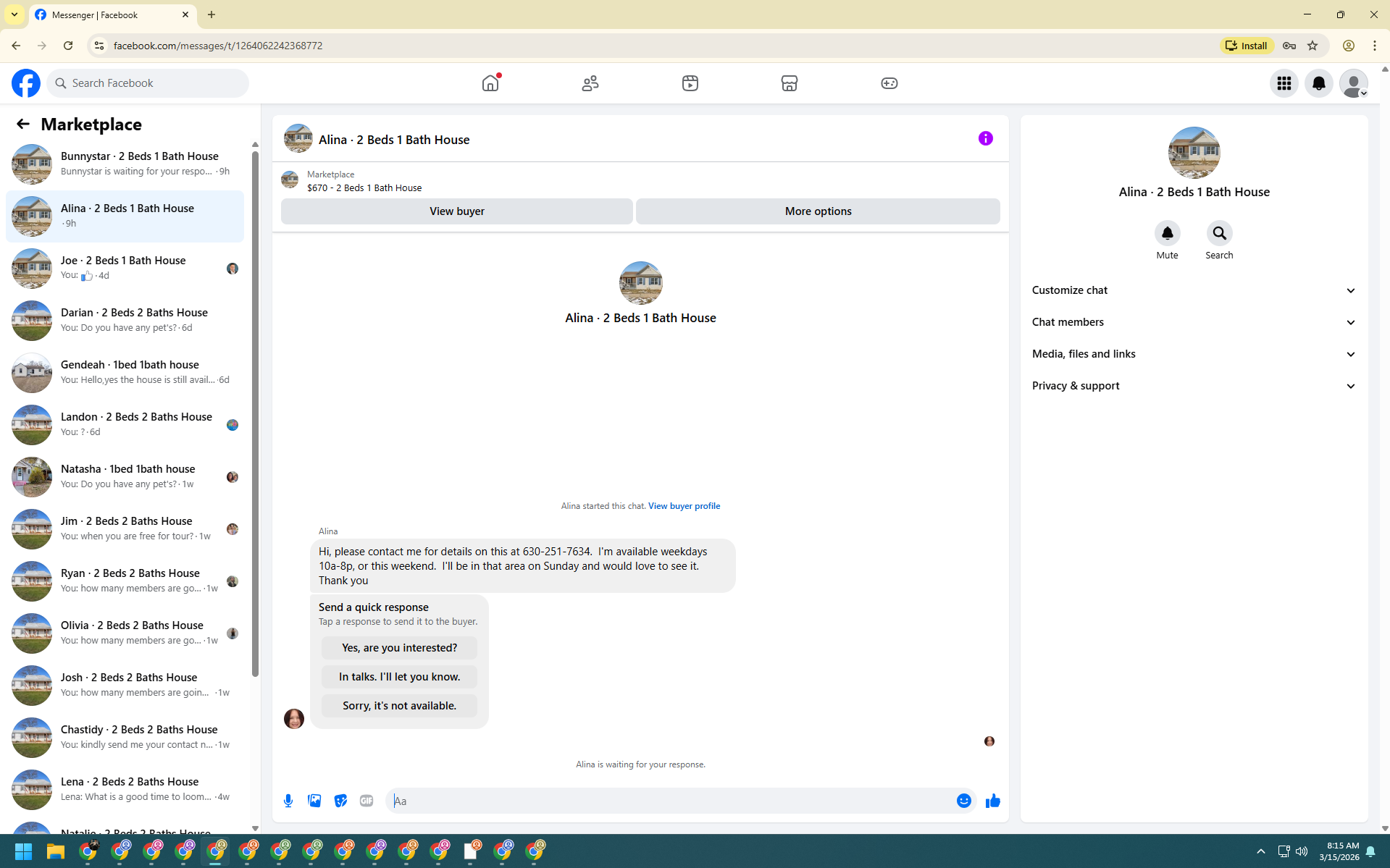Open the notifications bell in Facebook header
1390x868 pixels.
click(x=1319, y=83)
